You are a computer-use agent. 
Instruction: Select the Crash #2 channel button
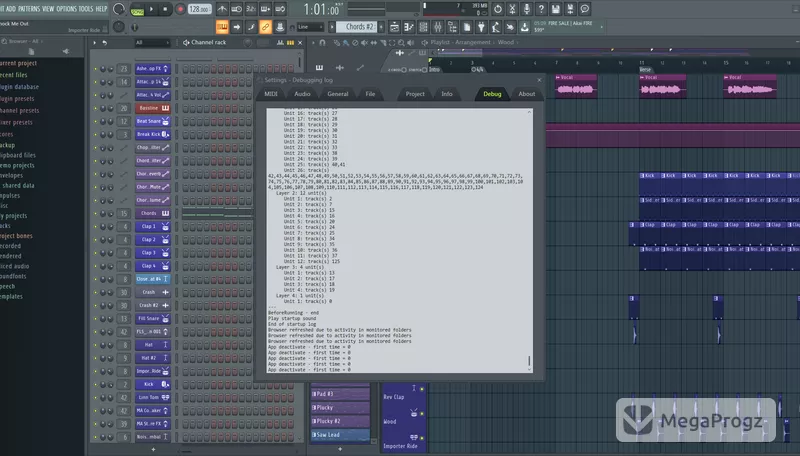coord(153,305)
